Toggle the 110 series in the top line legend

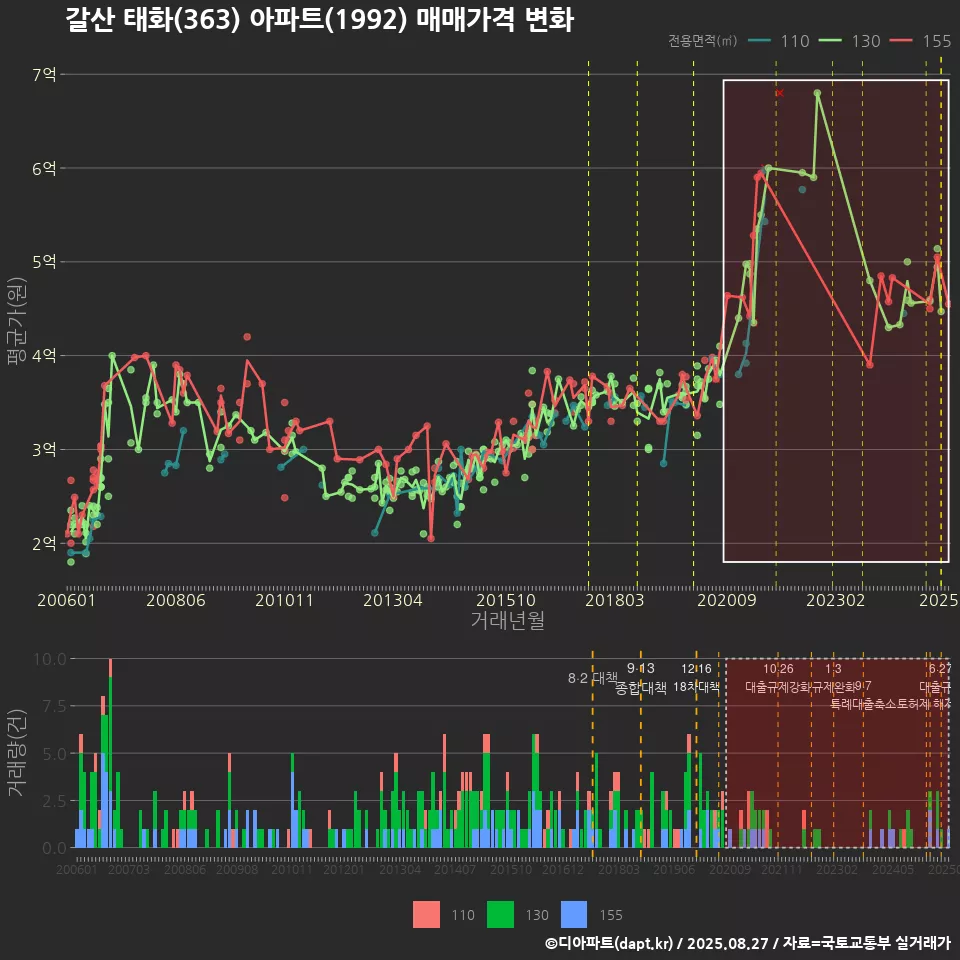778,41
